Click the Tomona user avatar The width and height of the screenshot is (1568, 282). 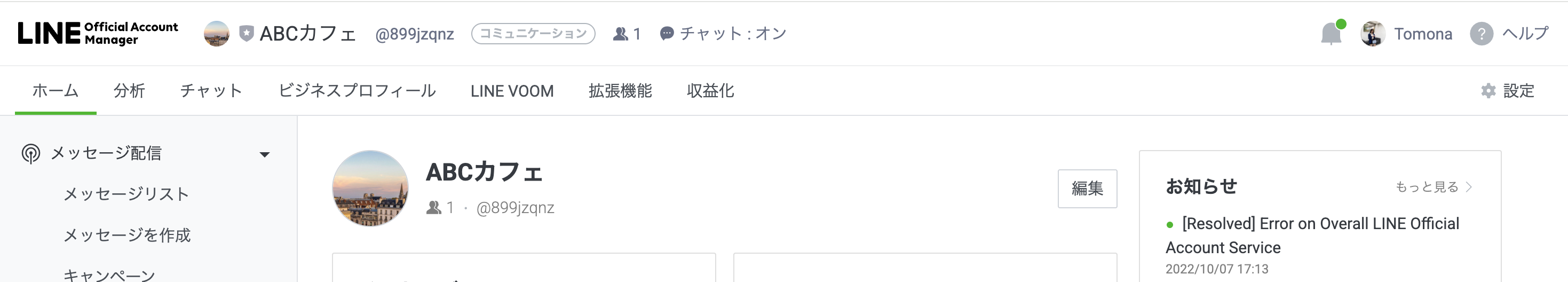(1373, 34)
